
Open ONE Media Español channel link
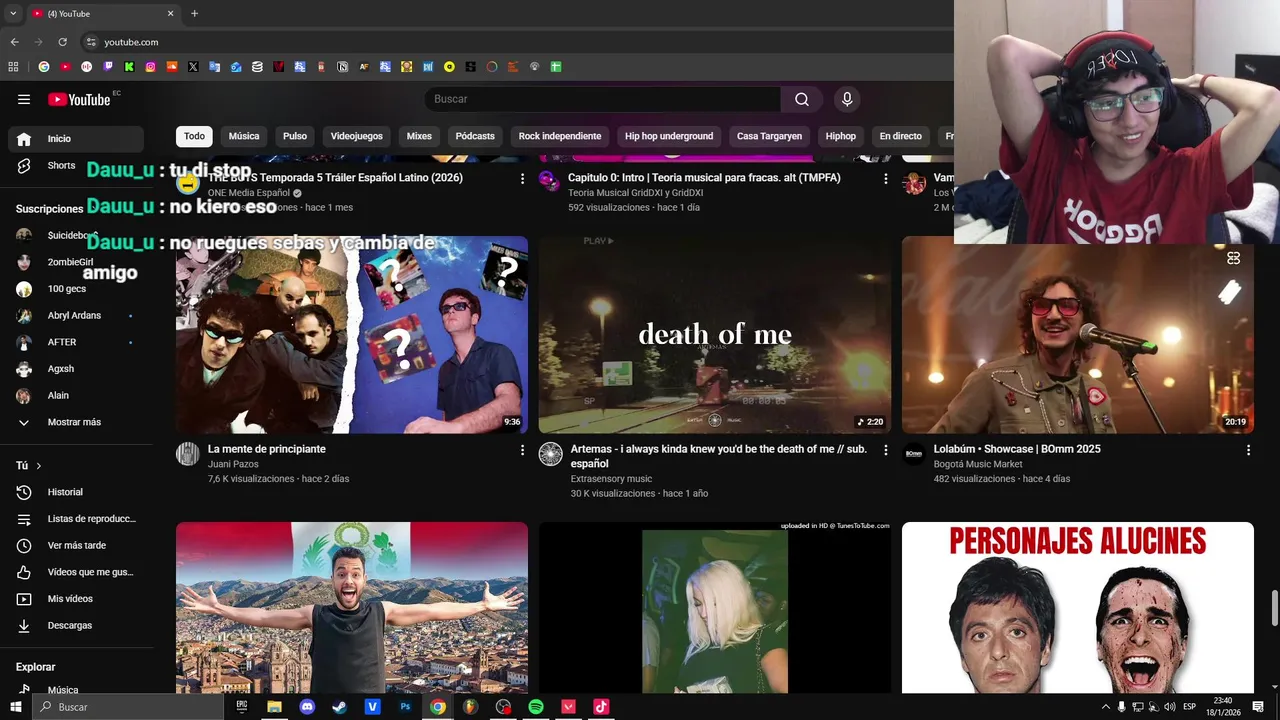pyautogui.click(x=249, y=193)
